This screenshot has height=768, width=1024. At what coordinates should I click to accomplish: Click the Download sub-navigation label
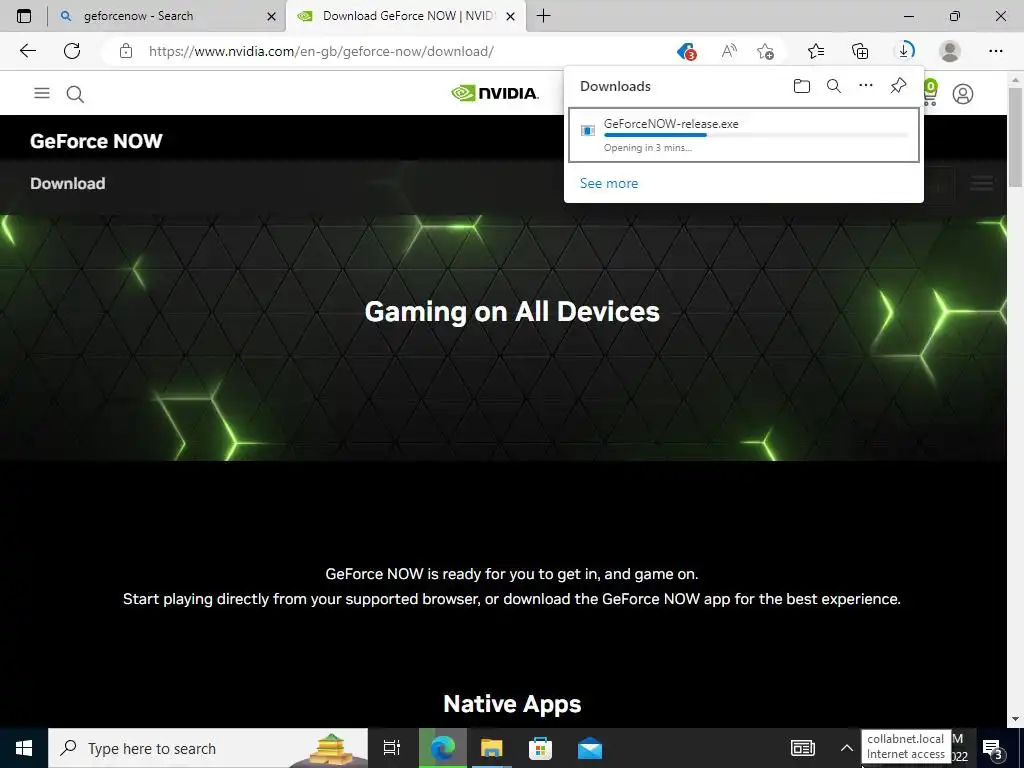click(68, 184)
